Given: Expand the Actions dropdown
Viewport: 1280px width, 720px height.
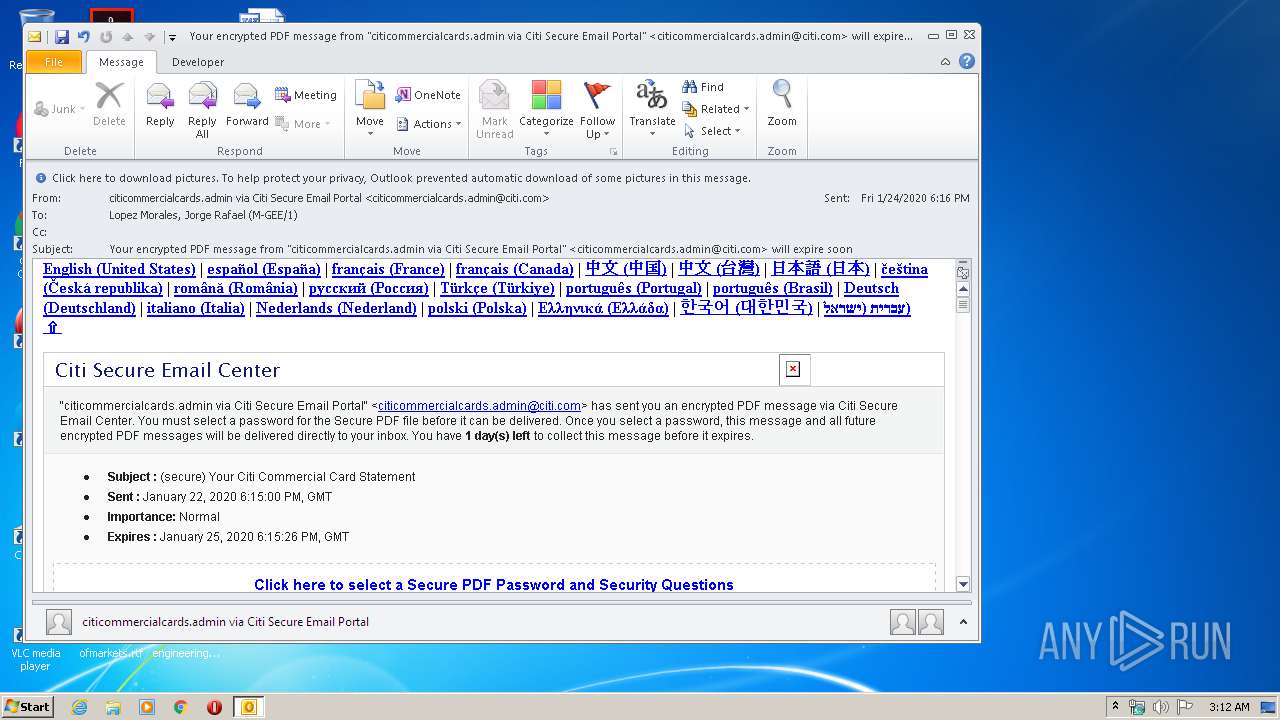Looking at the screenshot, I should coord(429,124).
